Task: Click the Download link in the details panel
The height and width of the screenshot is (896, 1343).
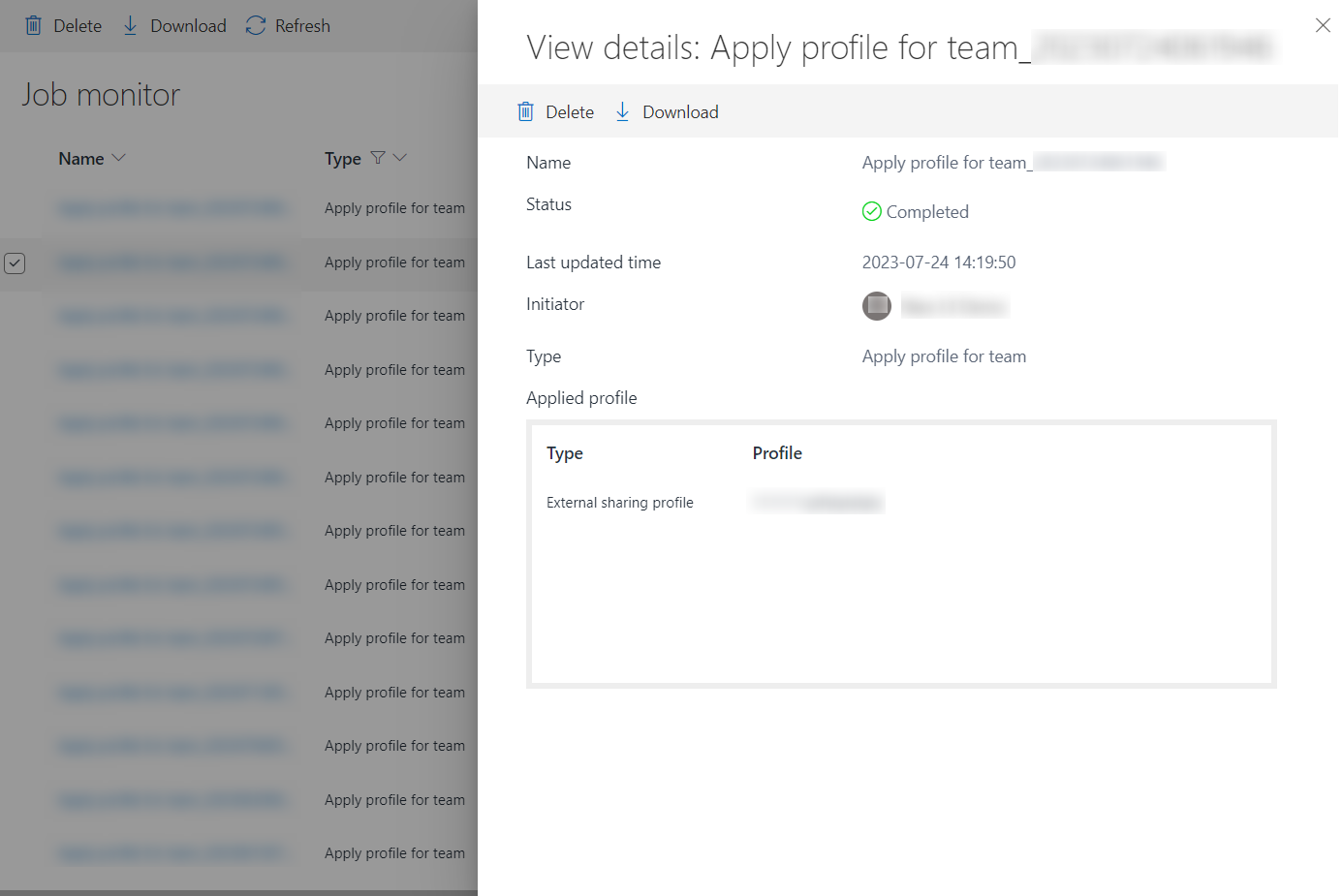Action: coord(680,111)
